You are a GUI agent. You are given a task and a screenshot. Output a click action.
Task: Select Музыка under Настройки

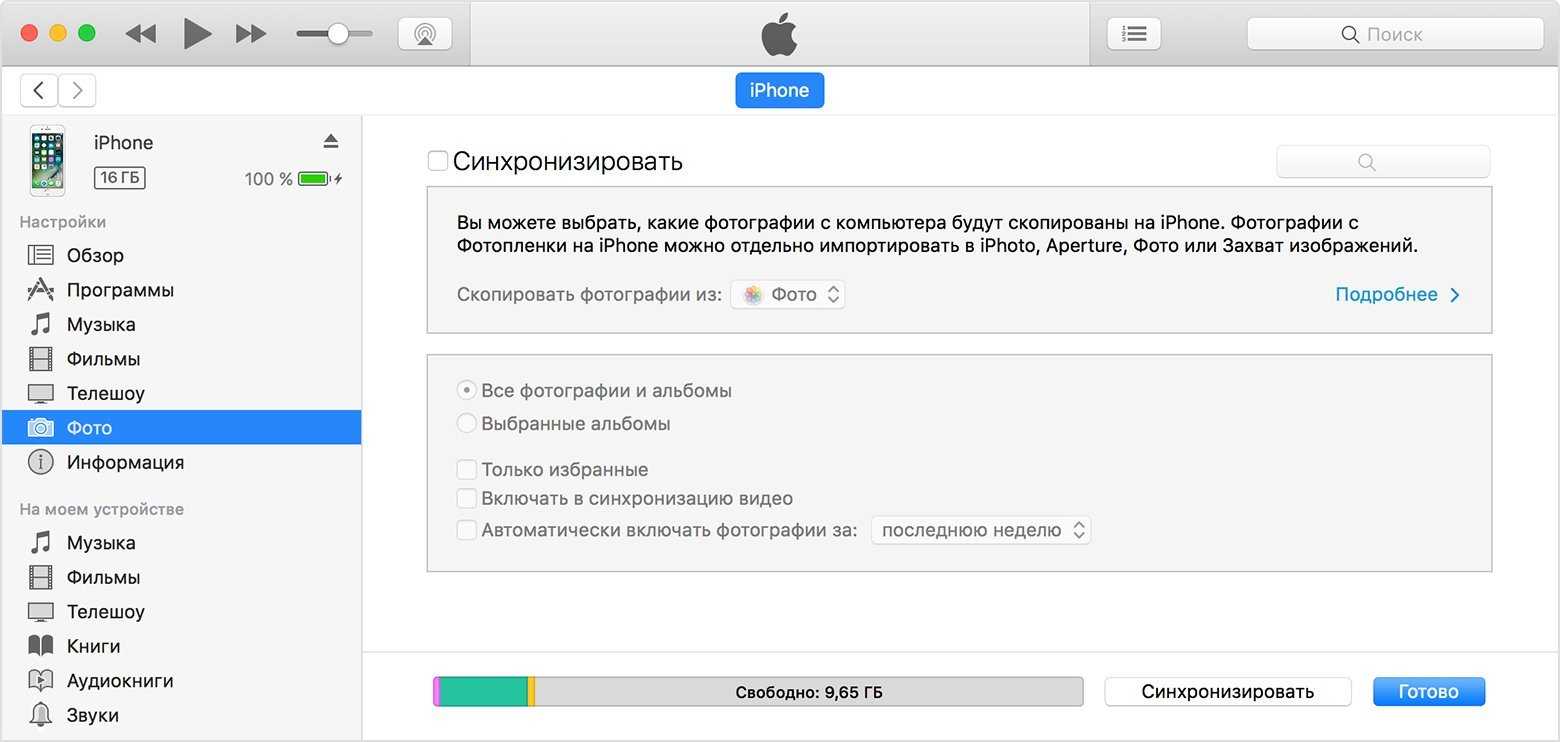point(100,325)
